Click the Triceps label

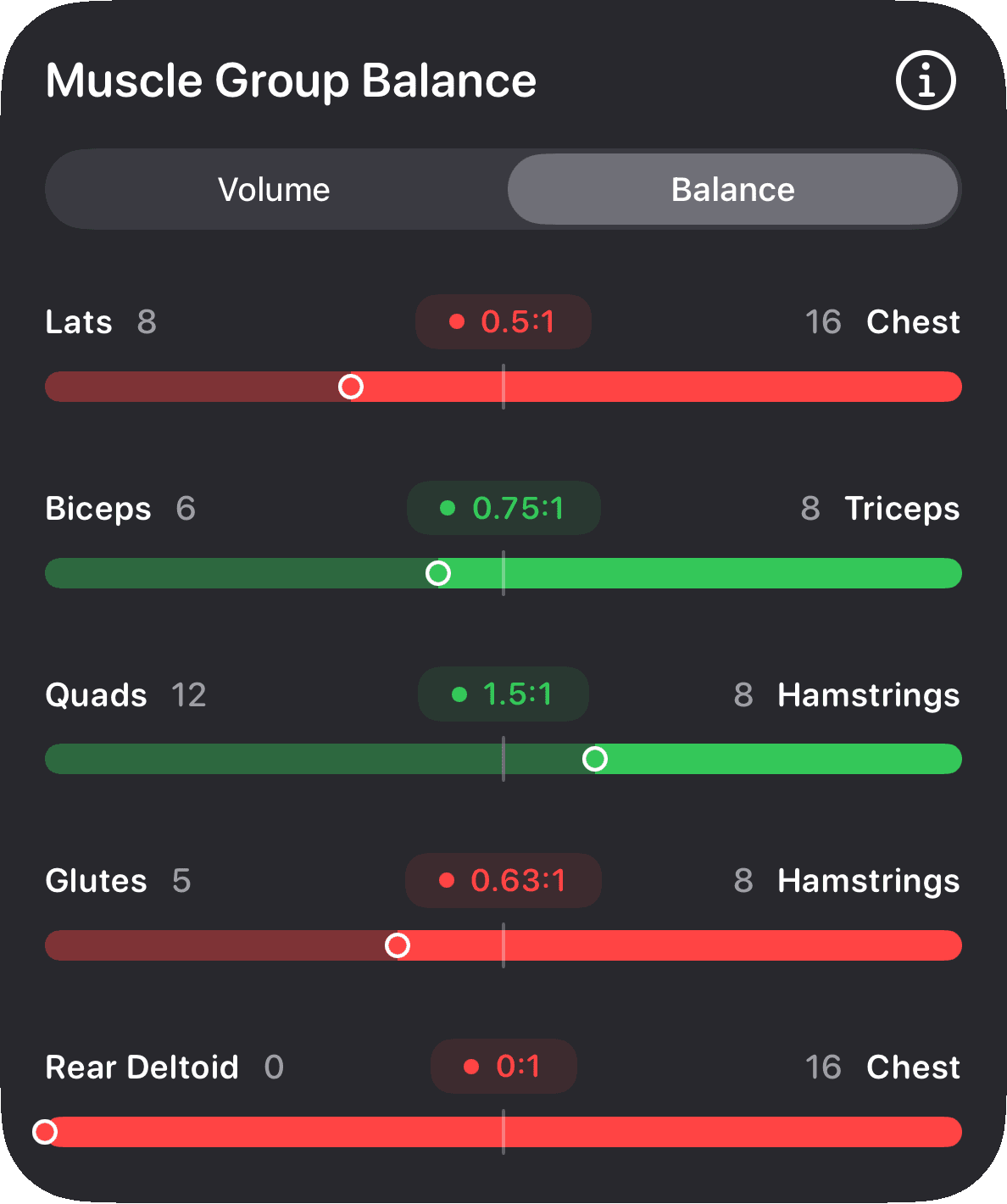click(902, 509)
